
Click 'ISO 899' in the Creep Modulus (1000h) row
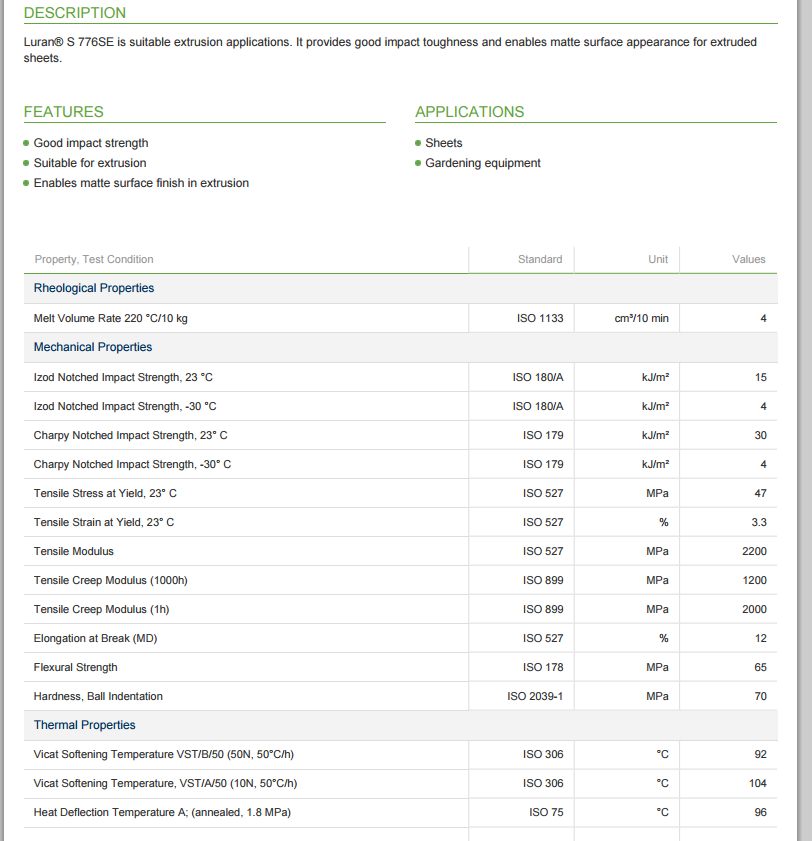click(543, 580)
